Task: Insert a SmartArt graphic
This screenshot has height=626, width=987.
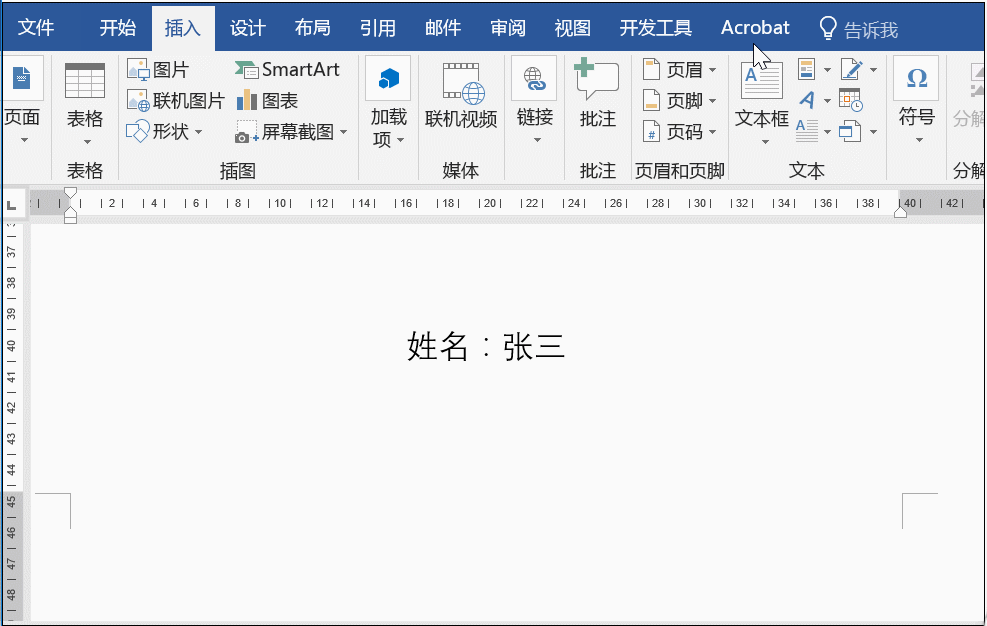Action: coord(288,69)
